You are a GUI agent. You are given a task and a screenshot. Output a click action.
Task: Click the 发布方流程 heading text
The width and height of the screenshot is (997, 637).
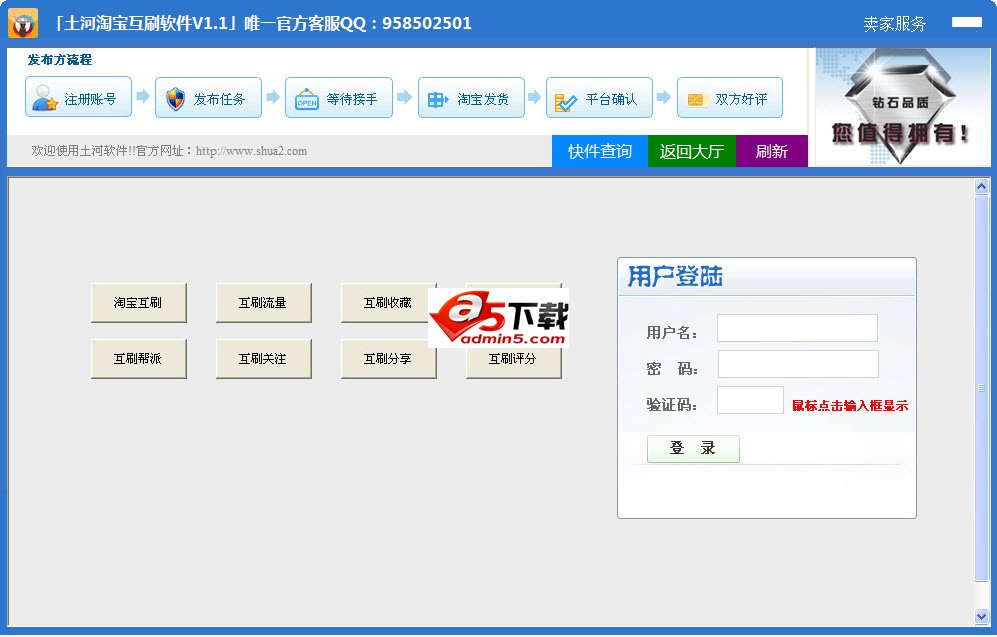(60, 60)
